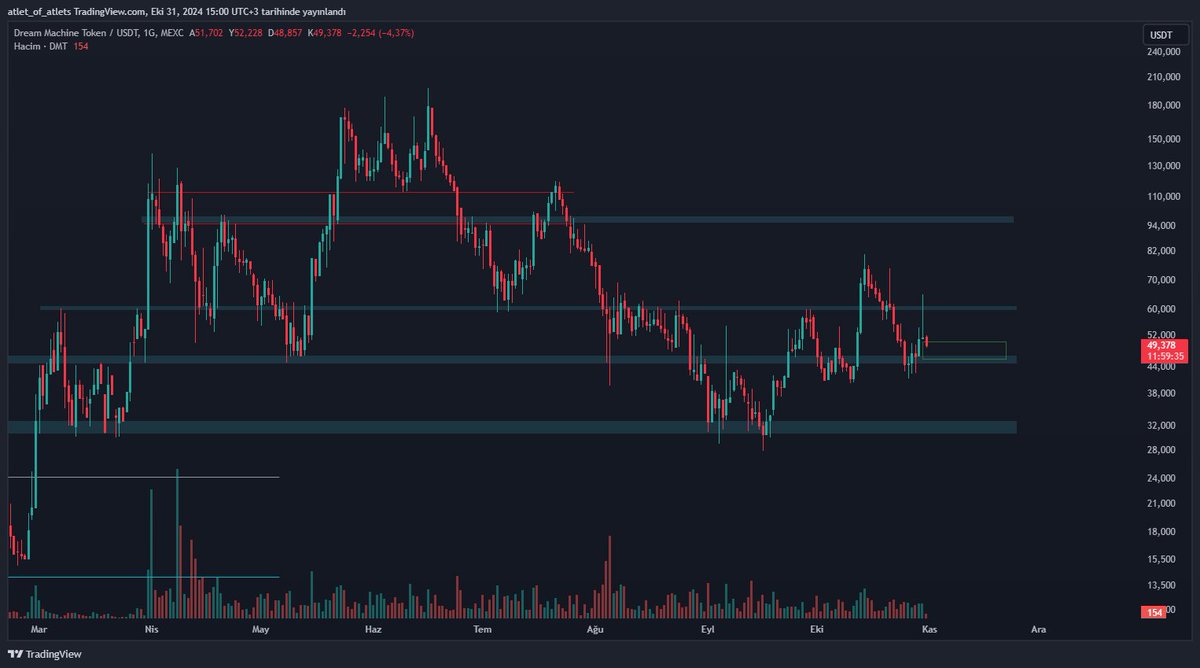Click the Nis month label on time axis
Viewport: 1200px width, 668px height.
click(x=152, y=630)
